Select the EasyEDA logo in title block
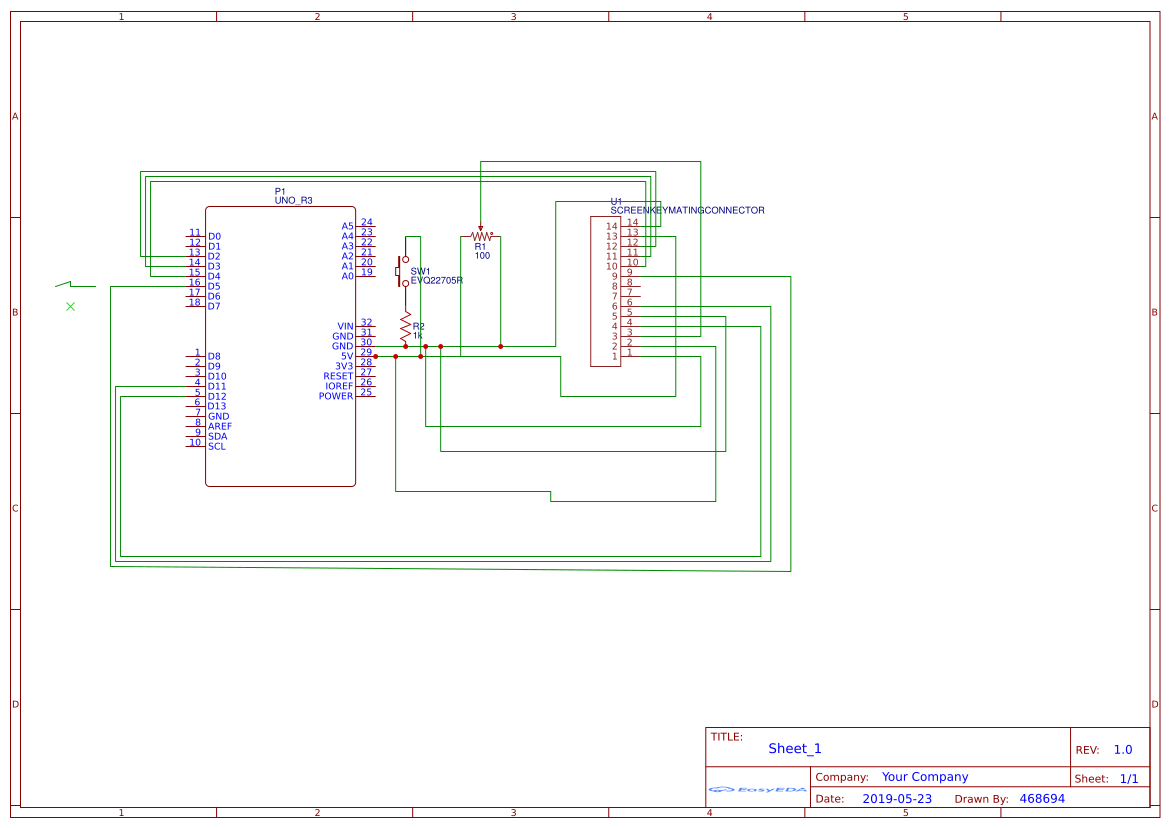This screenshot has height=828, width=1170. [757, 789]
